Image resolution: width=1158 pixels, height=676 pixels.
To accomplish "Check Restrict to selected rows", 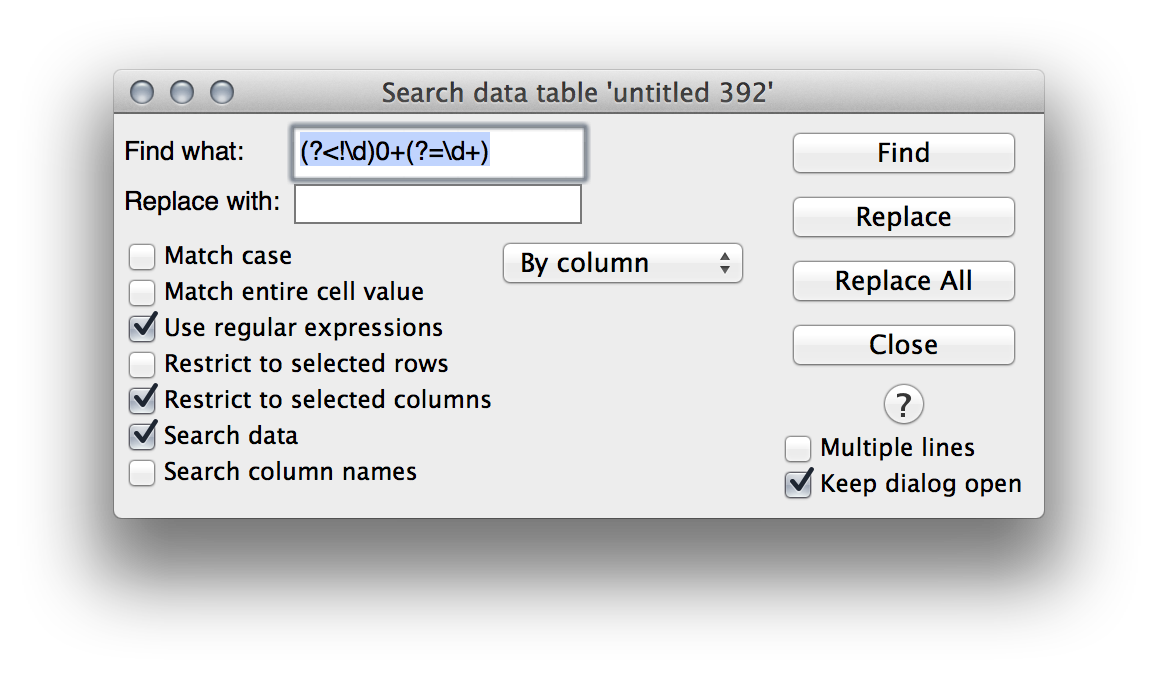I will pyautogui.click(x=143, y=364).
